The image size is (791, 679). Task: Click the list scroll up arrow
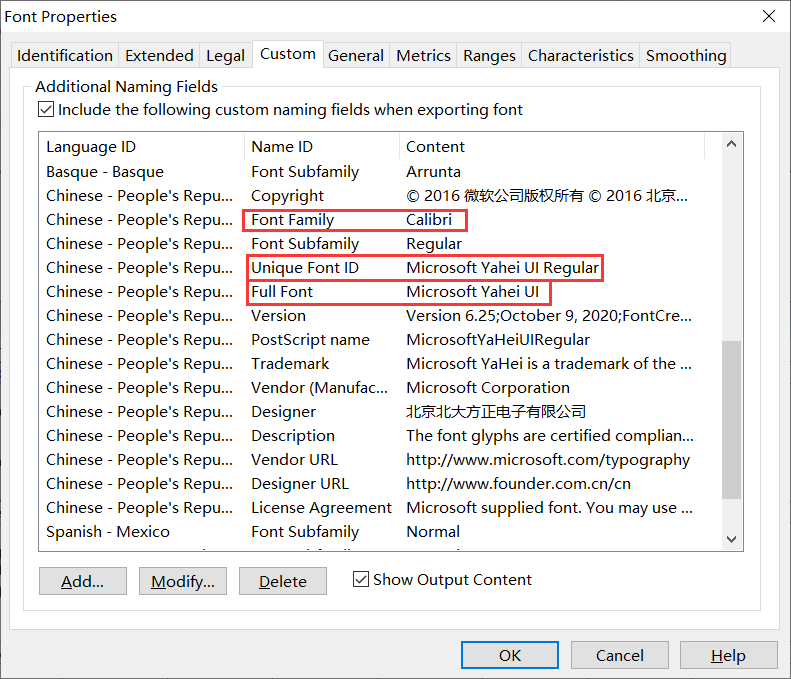pyautogui.click(x=731, y=144)
